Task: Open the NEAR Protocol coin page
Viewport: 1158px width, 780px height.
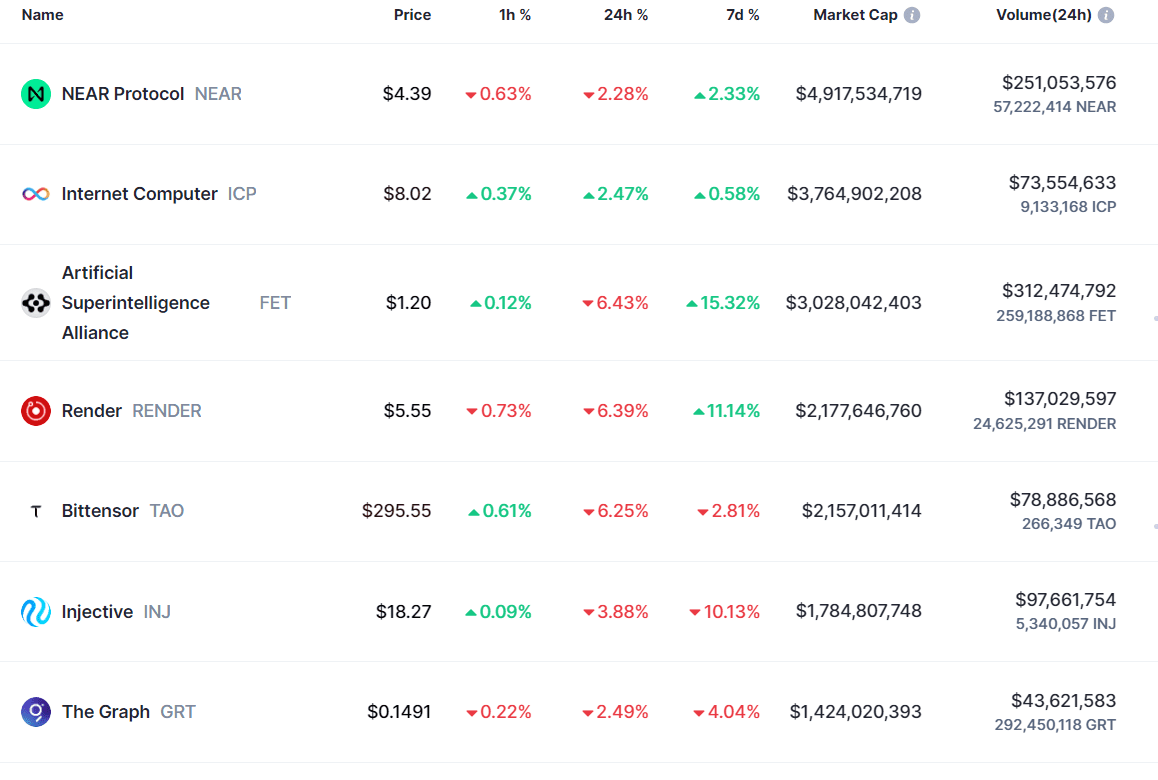Action: (123, 94)
